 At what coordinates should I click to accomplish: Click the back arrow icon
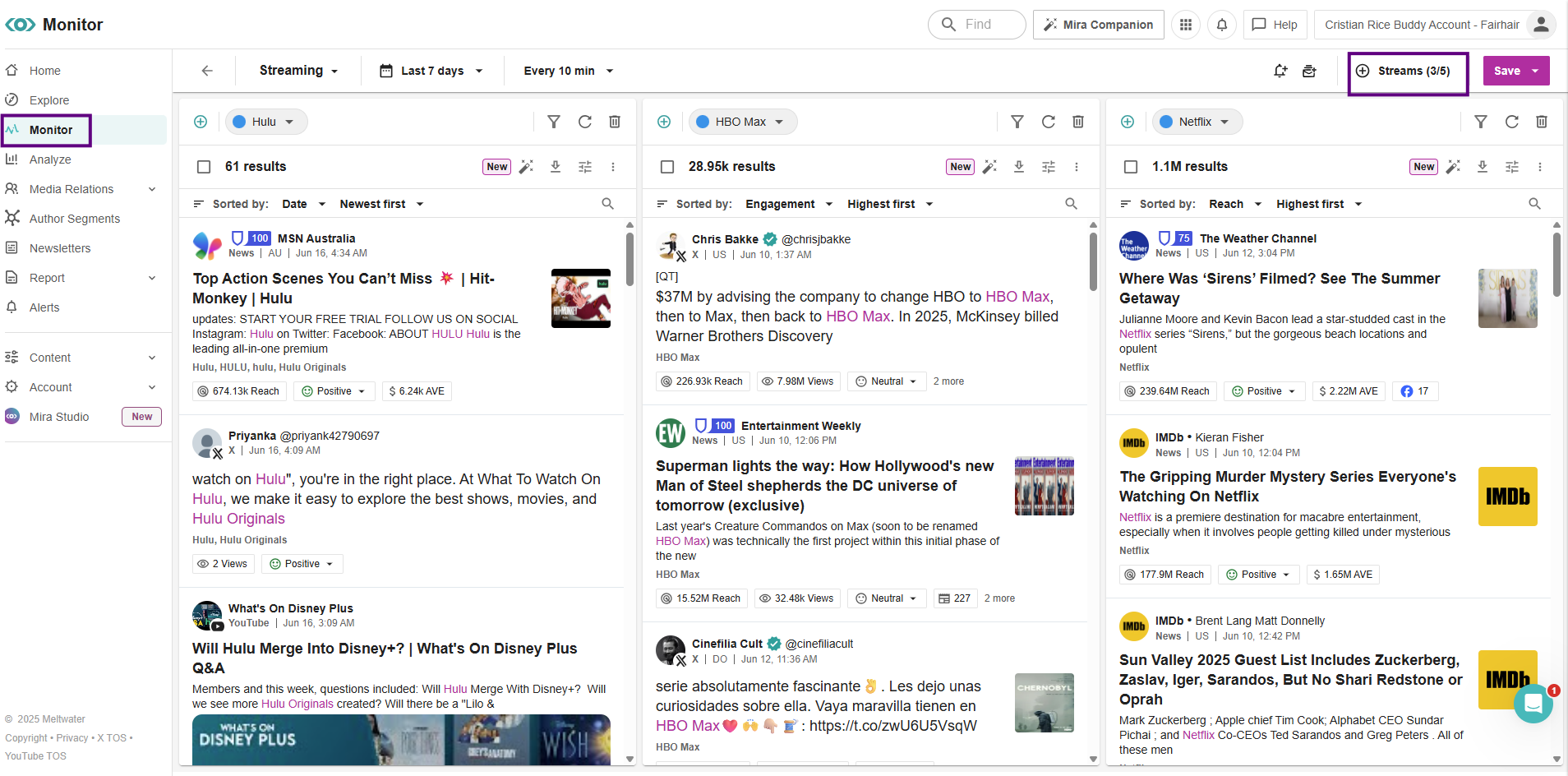(x=207, y=71)
